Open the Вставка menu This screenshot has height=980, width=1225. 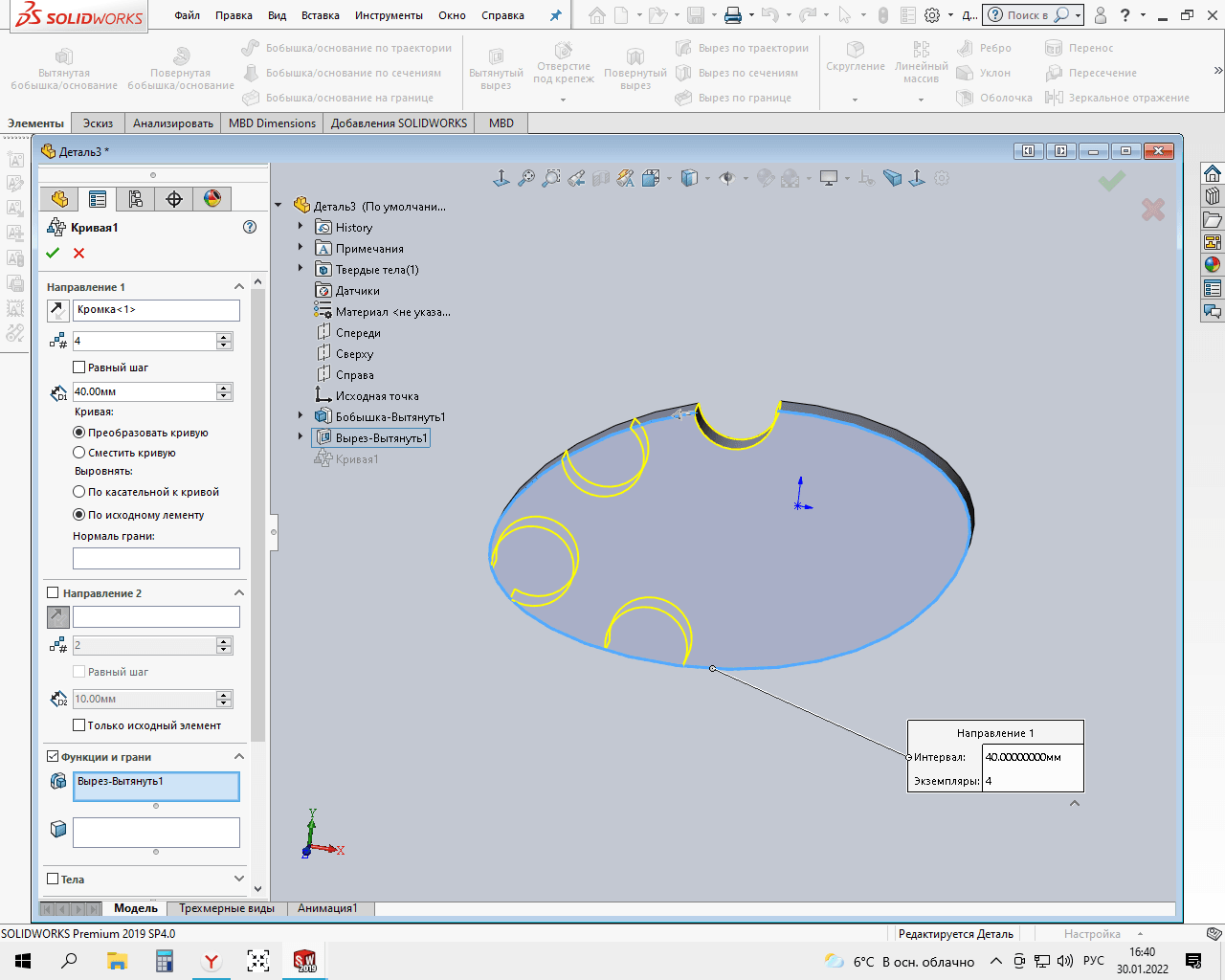tap(320, 15)
